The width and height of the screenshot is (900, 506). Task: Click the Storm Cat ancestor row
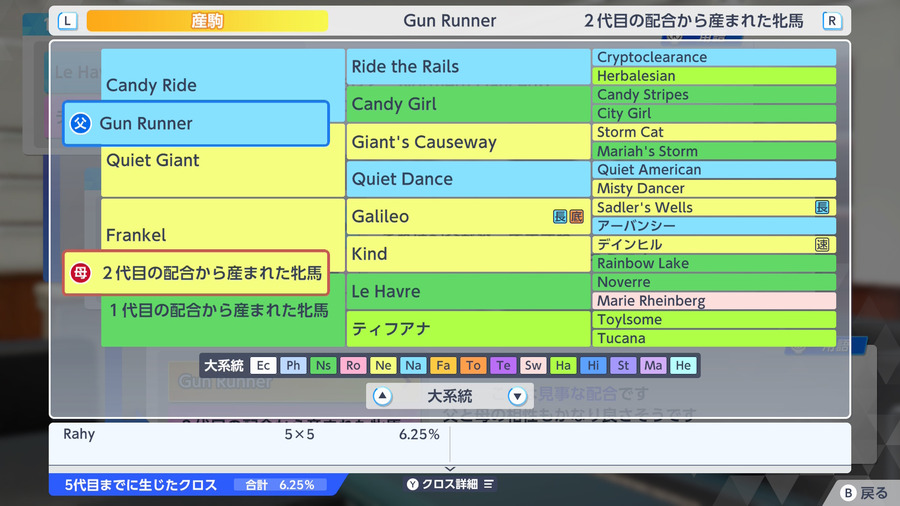pyautogui.click(x=714, y=132)
